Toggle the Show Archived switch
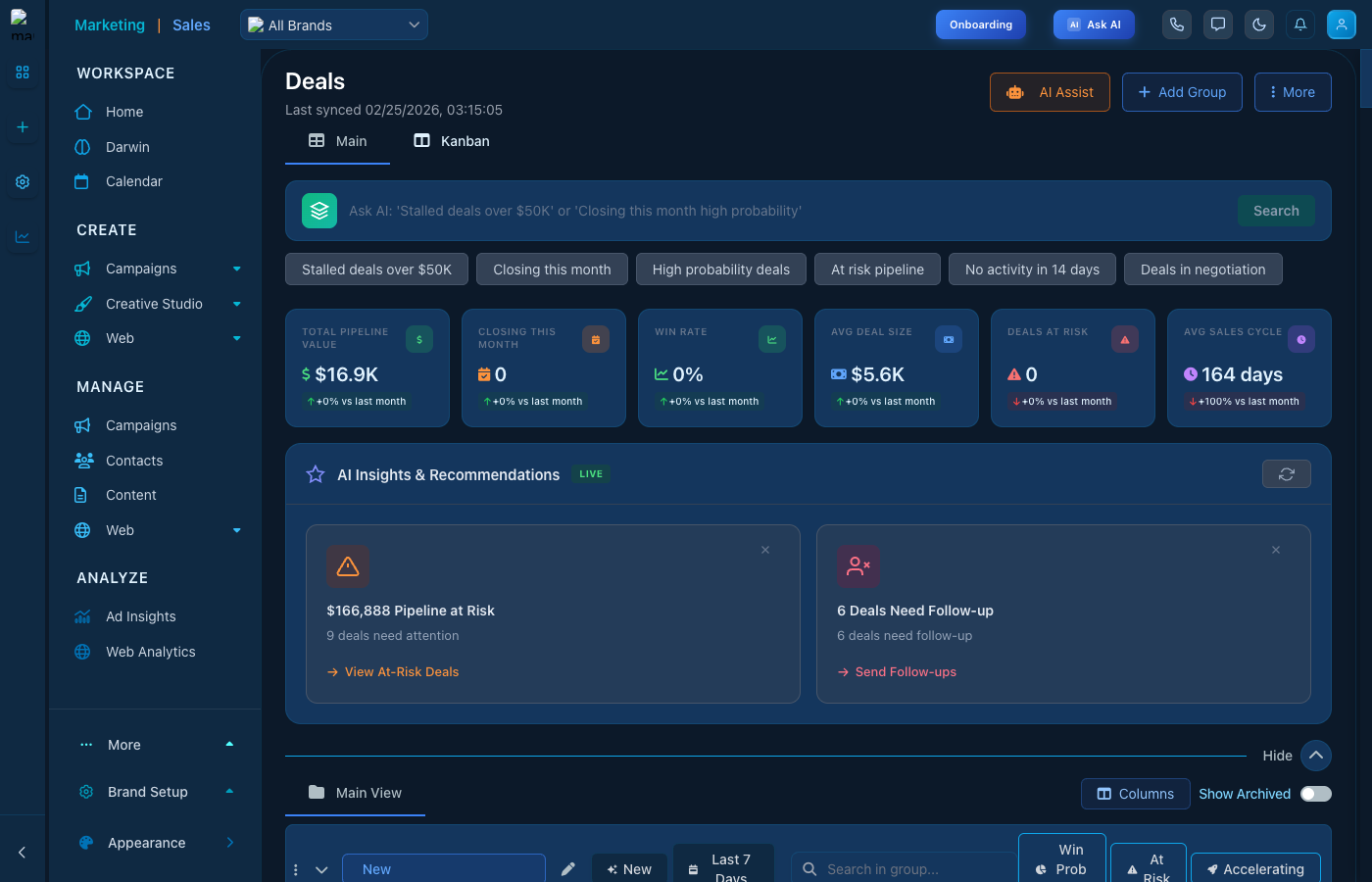This screenshot has width=1372, height=882. click(1316, 794)
